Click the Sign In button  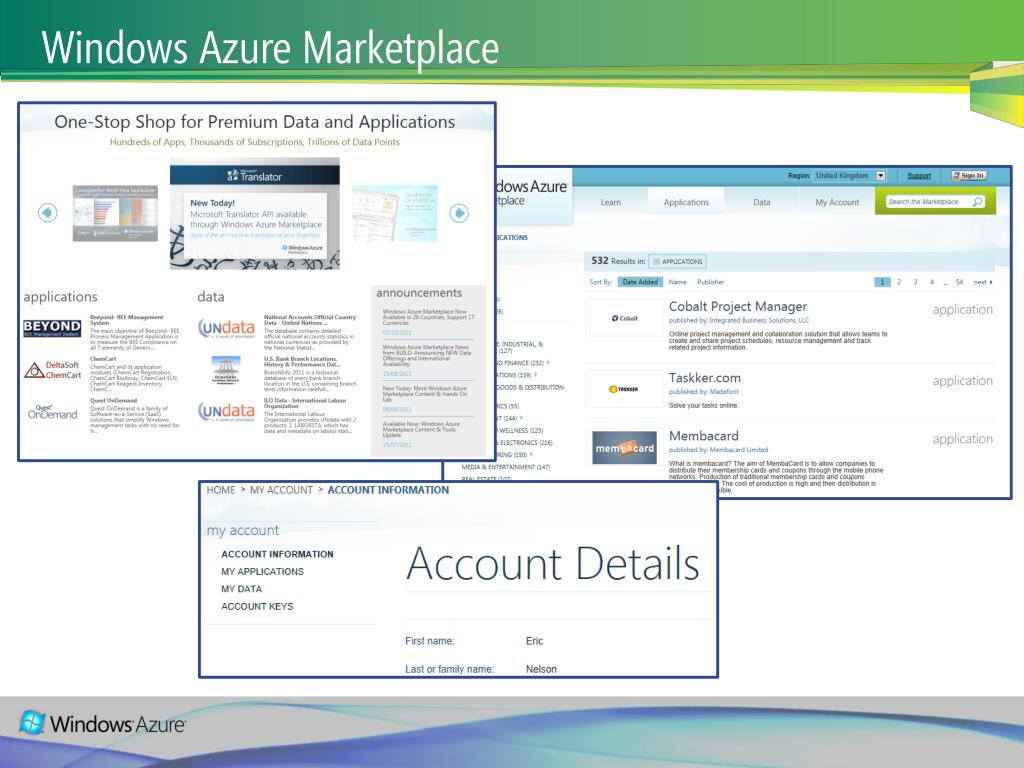968,176
